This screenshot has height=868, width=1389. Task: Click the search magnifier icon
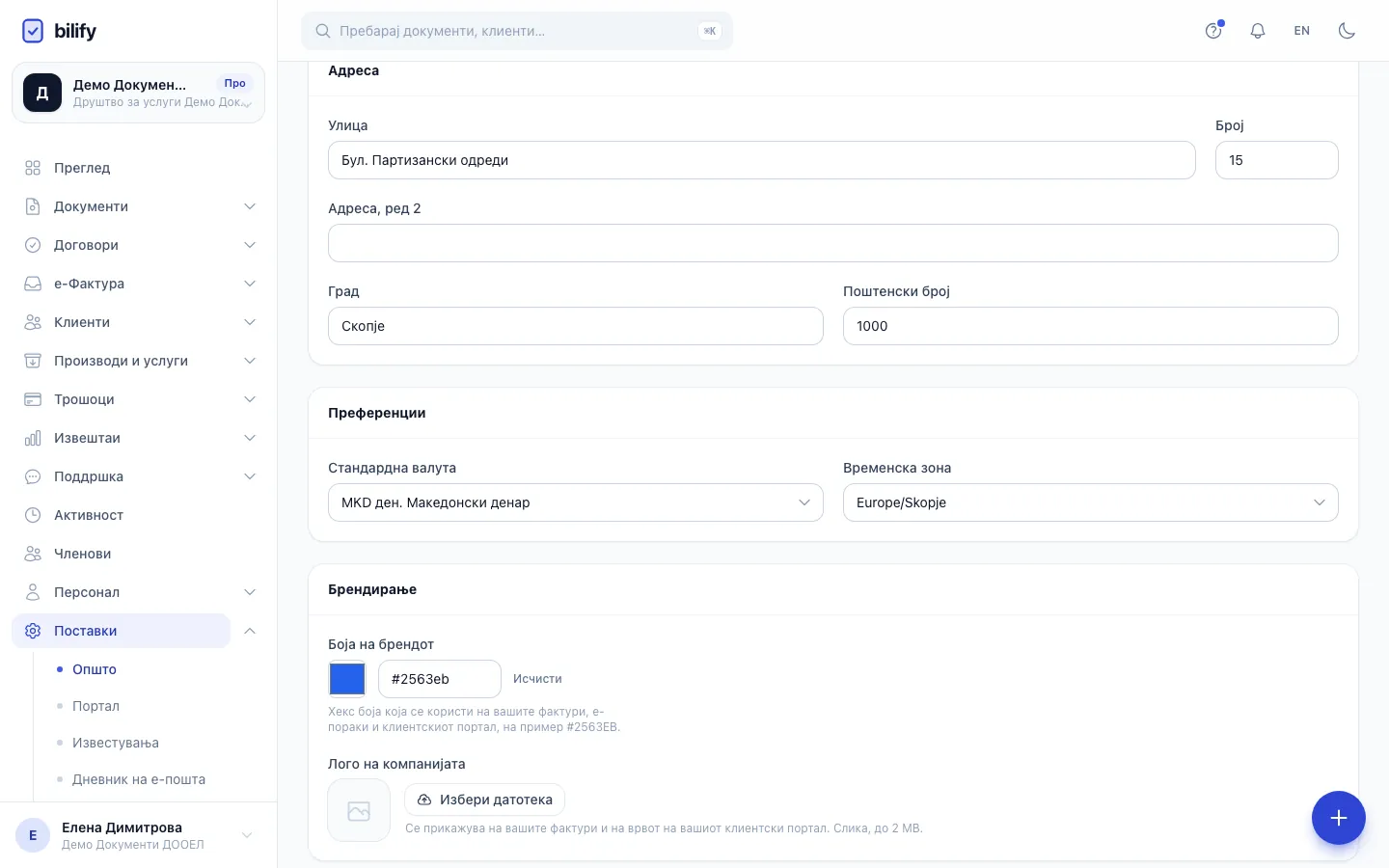[323, 31]
